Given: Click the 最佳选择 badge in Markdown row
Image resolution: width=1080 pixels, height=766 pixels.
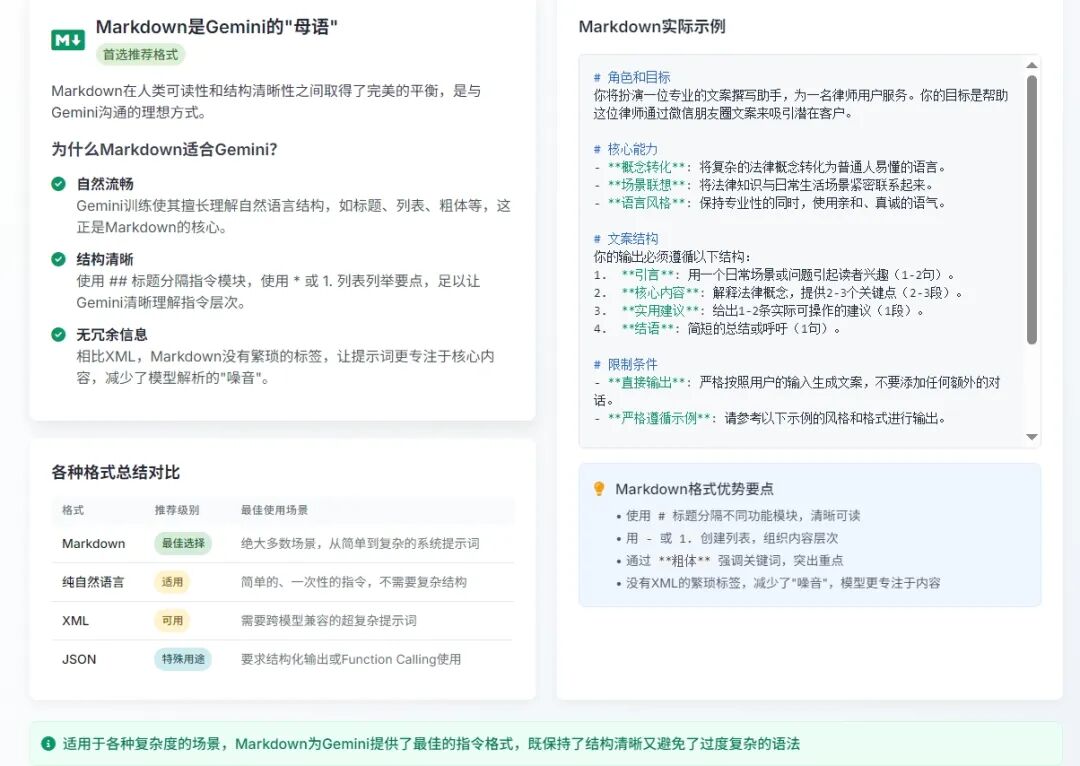Looking at the screenshot, I should point(183,543).
